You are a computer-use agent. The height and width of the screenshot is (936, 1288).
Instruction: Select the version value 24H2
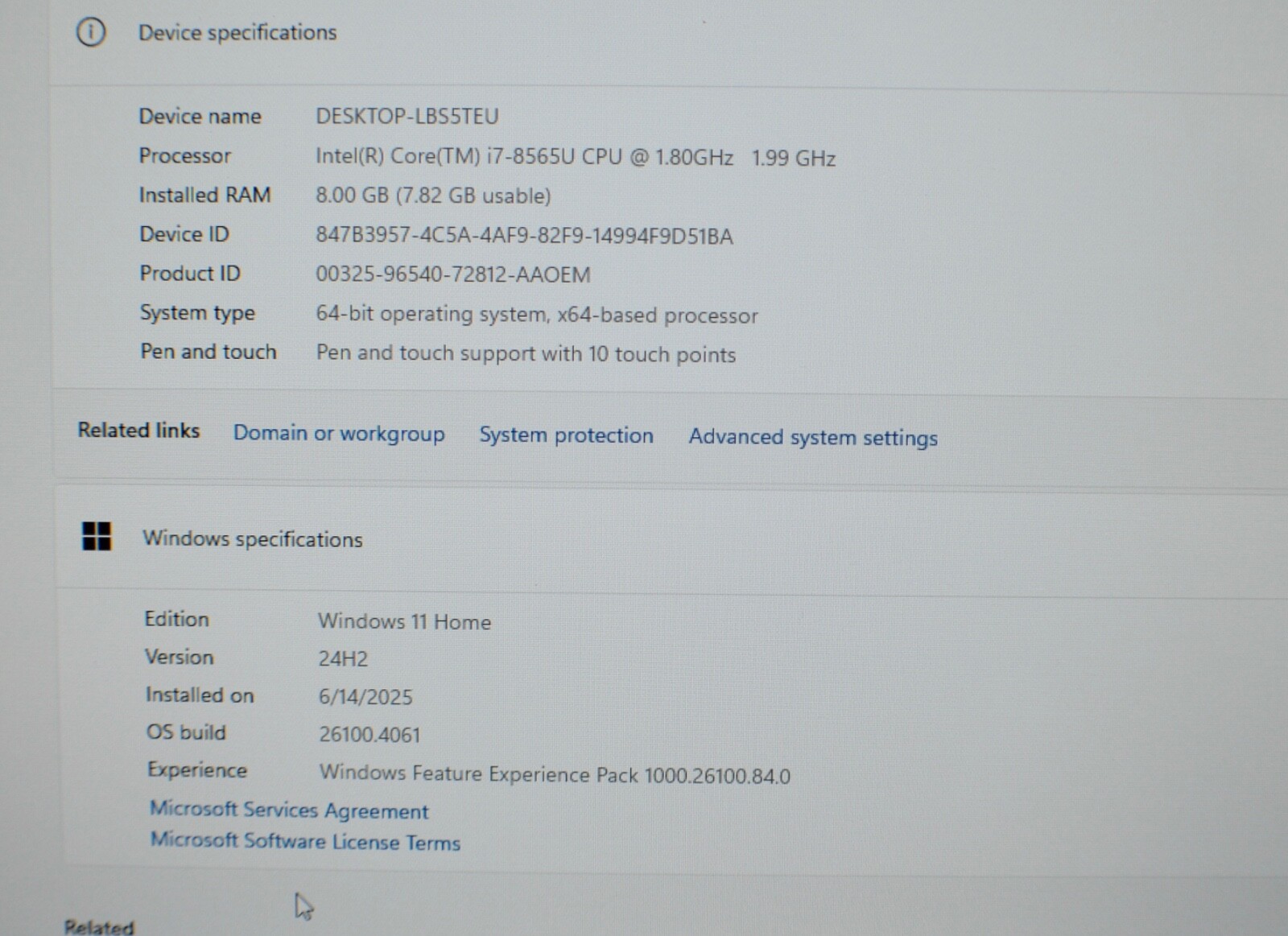tap(343, 658)
